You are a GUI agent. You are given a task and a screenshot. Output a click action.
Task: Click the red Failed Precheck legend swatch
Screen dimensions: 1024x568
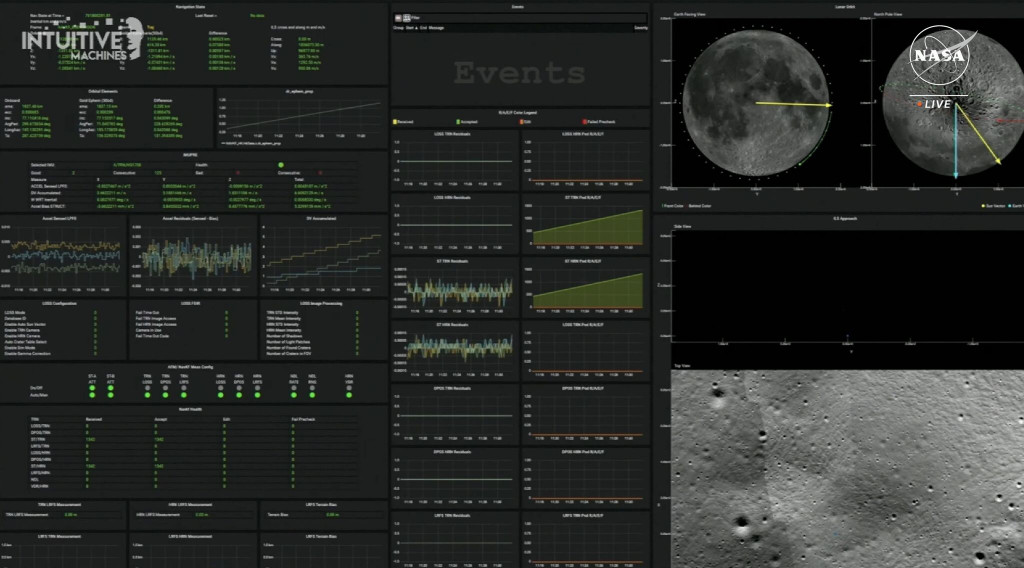[584, 121]
